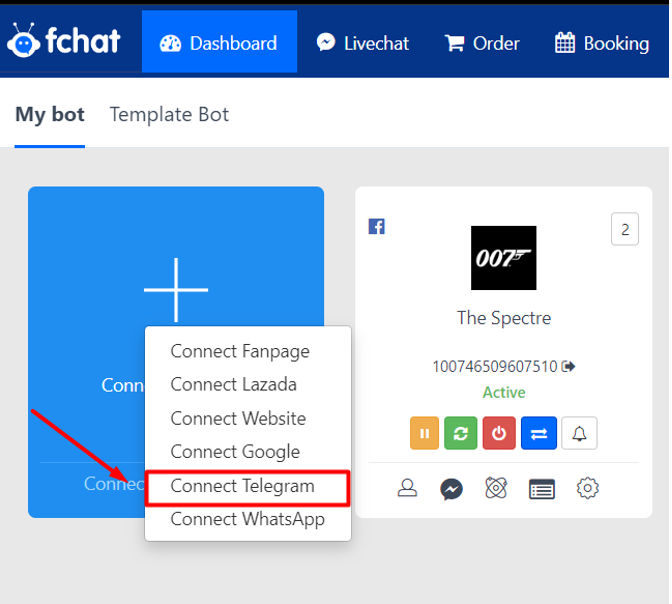Turn off the bot with the red power button
Viewport: 672px width, 604px height.
click(499, 433)
